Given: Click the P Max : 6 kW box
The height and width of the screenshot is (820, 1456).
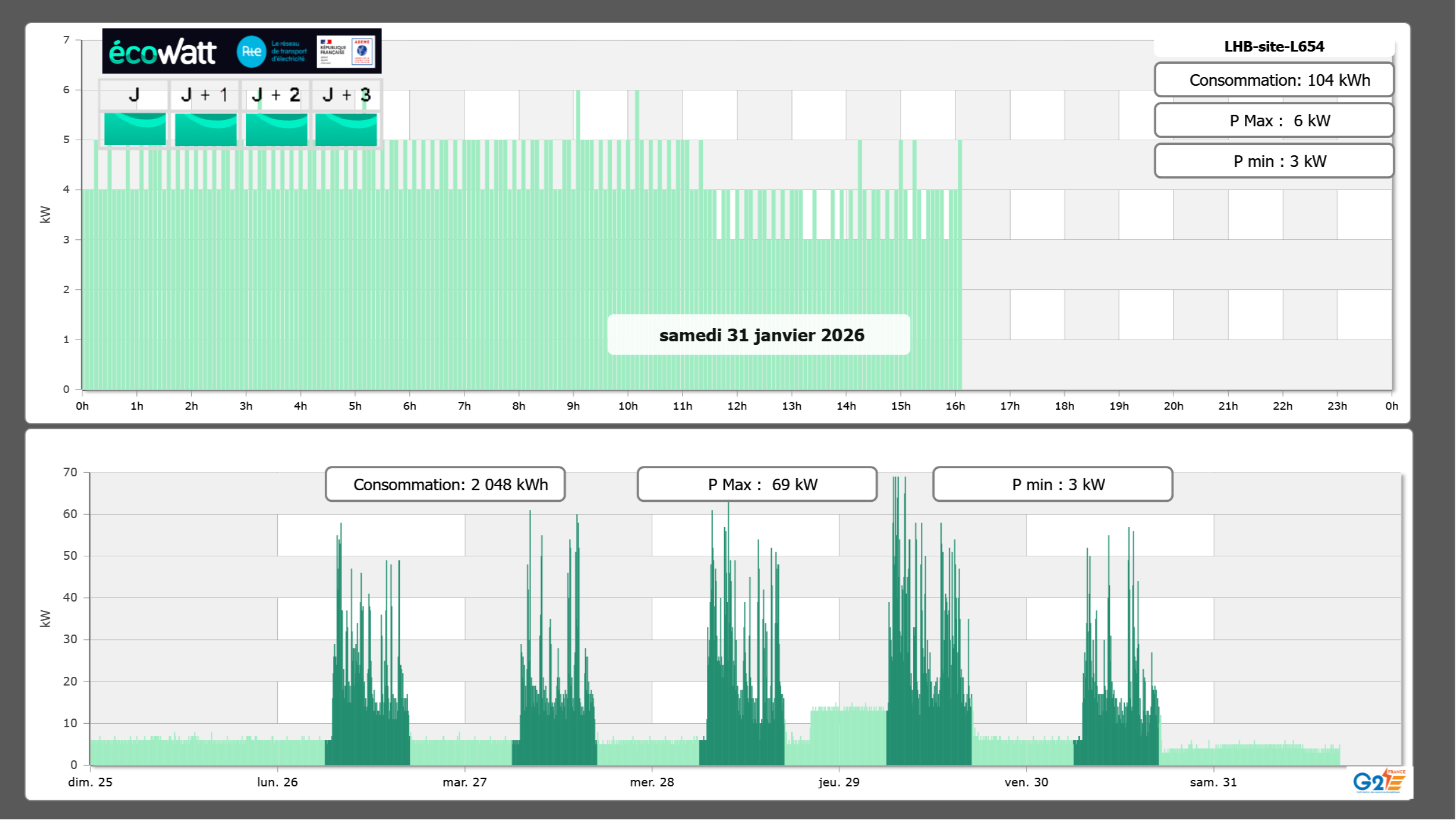Looking at the screenshot, I should point(1274,121).
